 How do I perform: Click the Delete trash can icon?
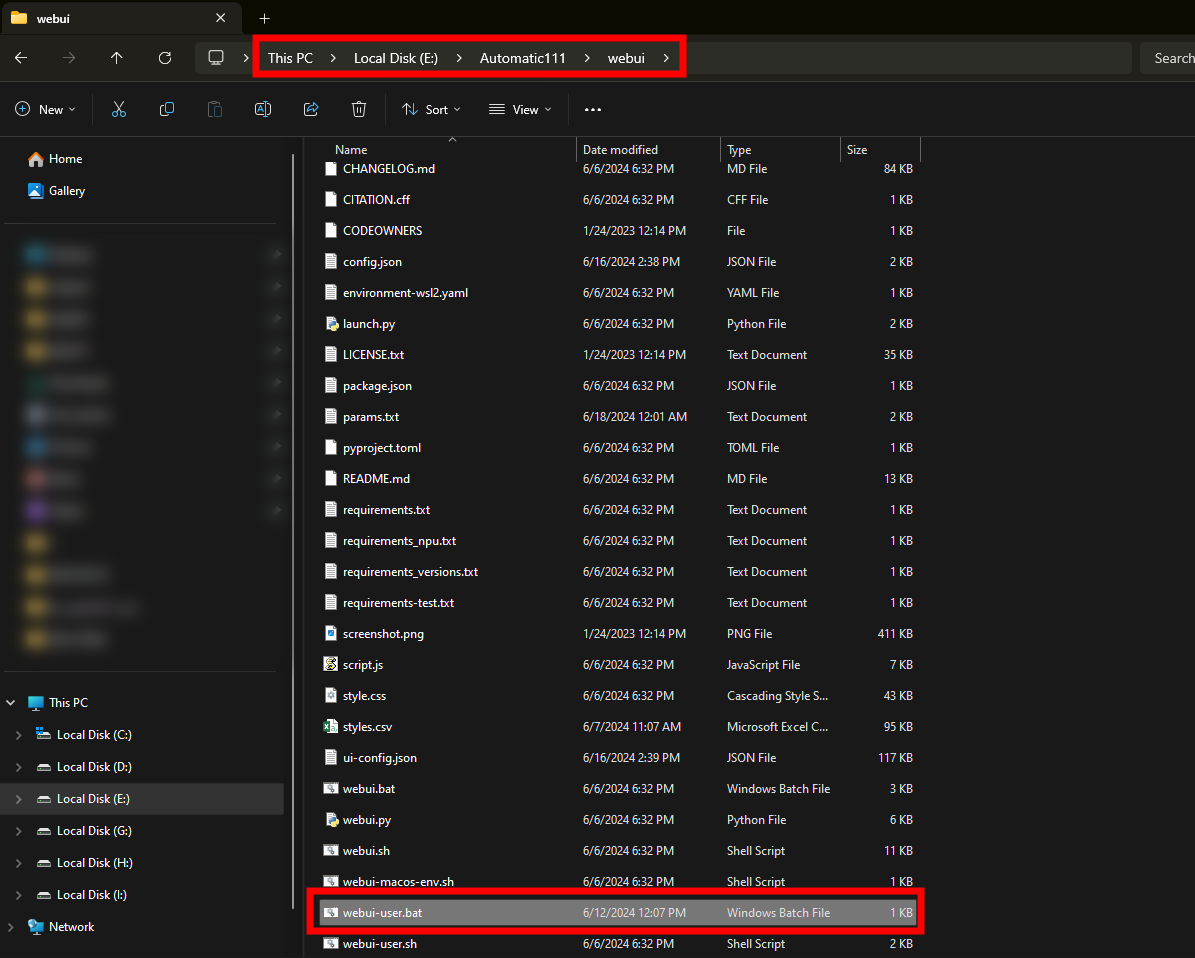tap(359, 109)
